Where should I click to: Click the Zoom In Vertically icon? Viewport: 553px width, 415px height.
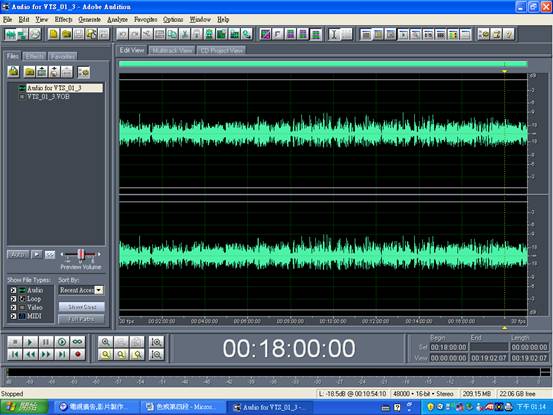pos(156,342)
